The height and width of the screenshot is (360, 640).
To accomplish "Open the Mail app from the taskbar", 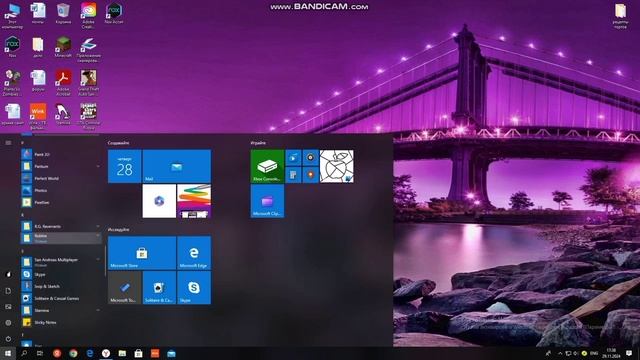I will 171,353.
